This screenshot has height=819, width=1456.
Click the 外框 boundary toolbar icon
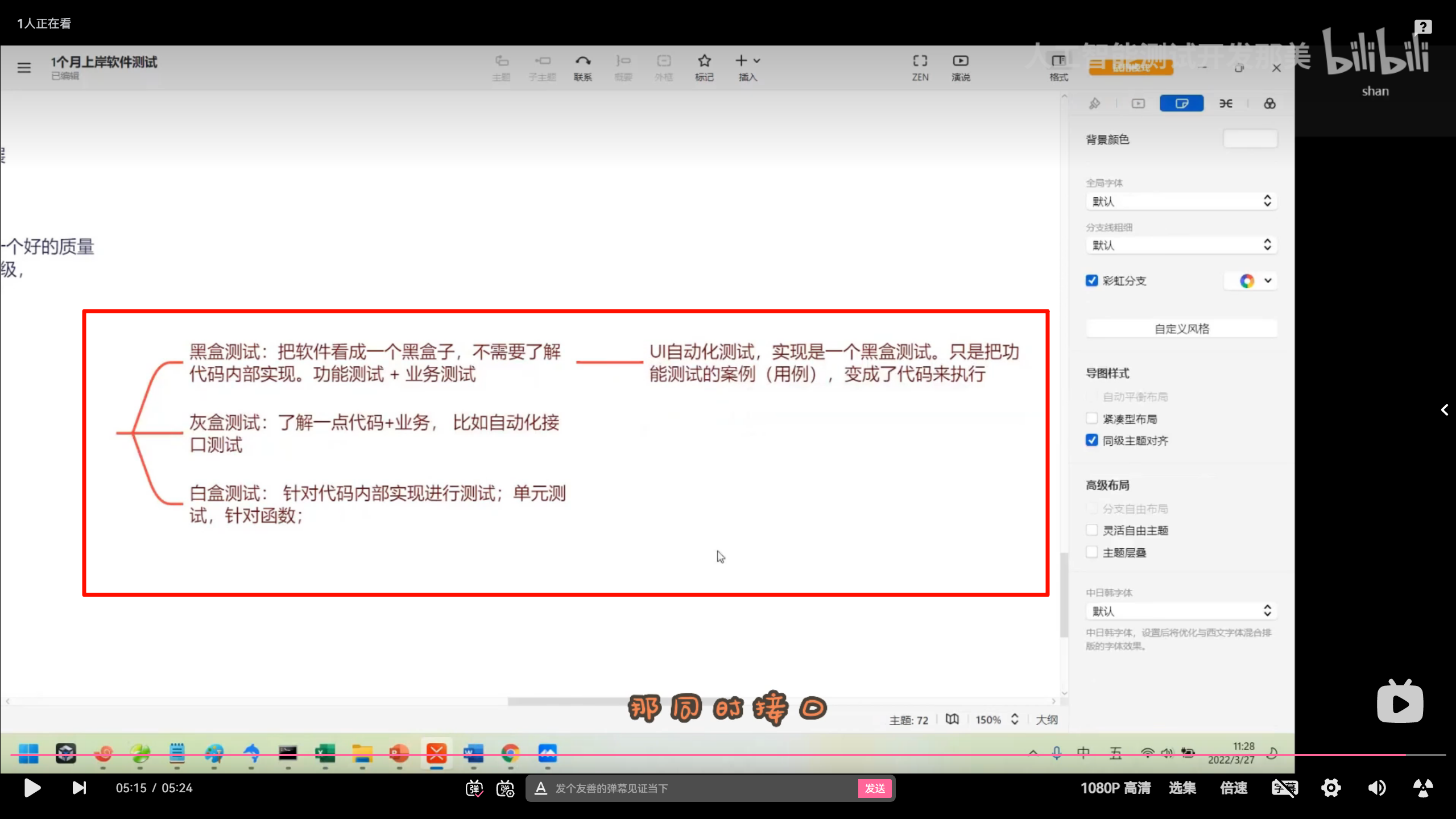pos(664,68)
